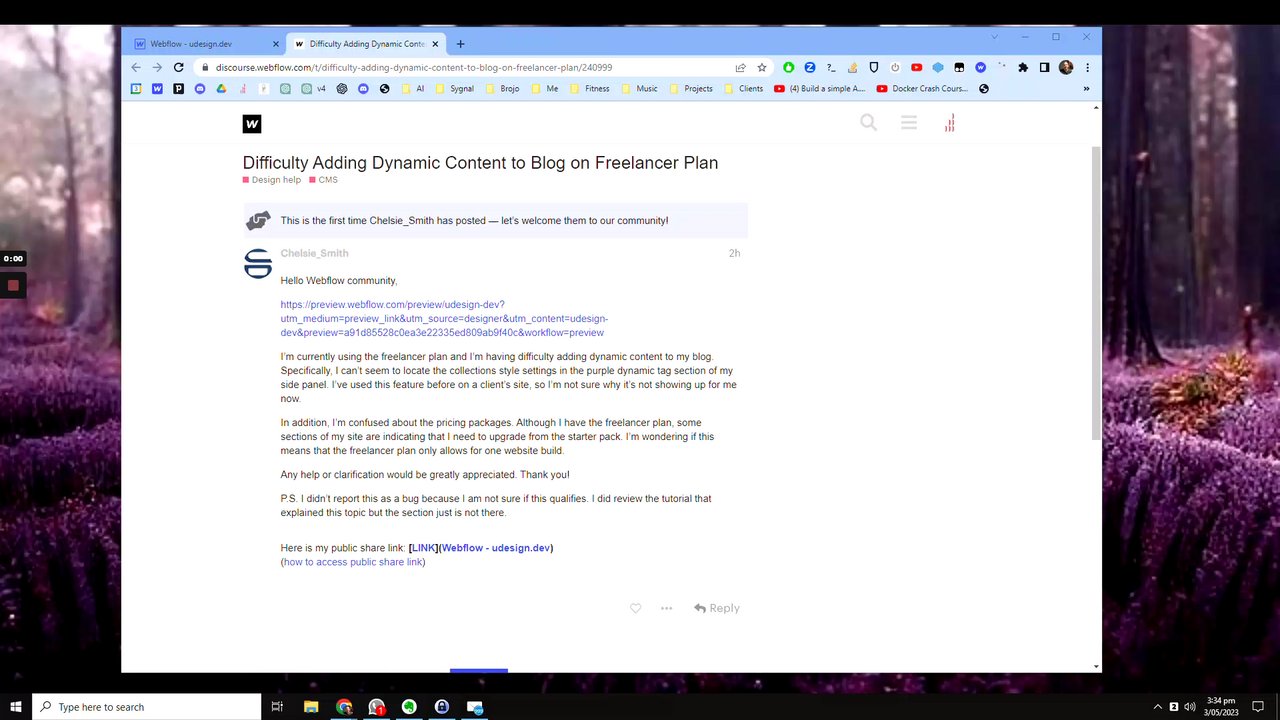Click the user avatar icon in the forum header
The width and height of the screenshot is (1280, 720).
[949, 123]
